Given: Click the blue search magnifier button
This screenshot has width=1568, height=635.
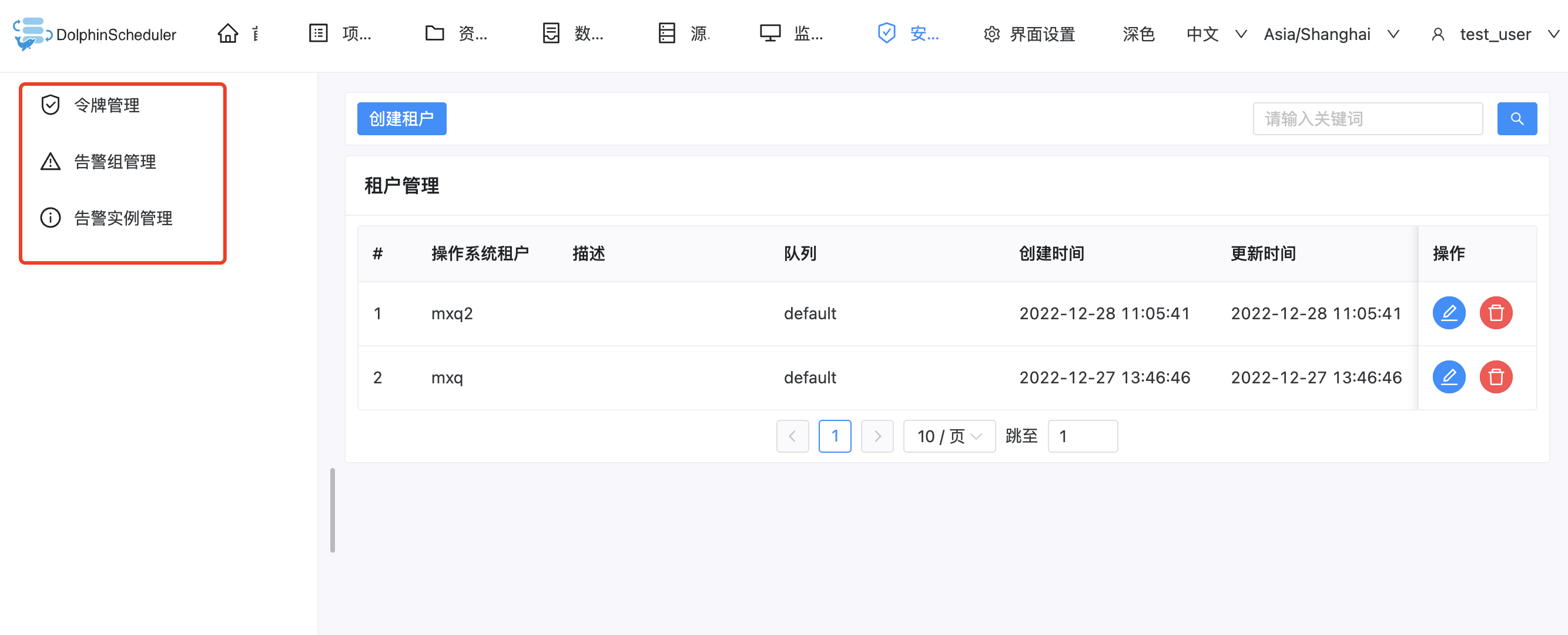Looking at the screenshot, I should click(x=1516, y=119).
